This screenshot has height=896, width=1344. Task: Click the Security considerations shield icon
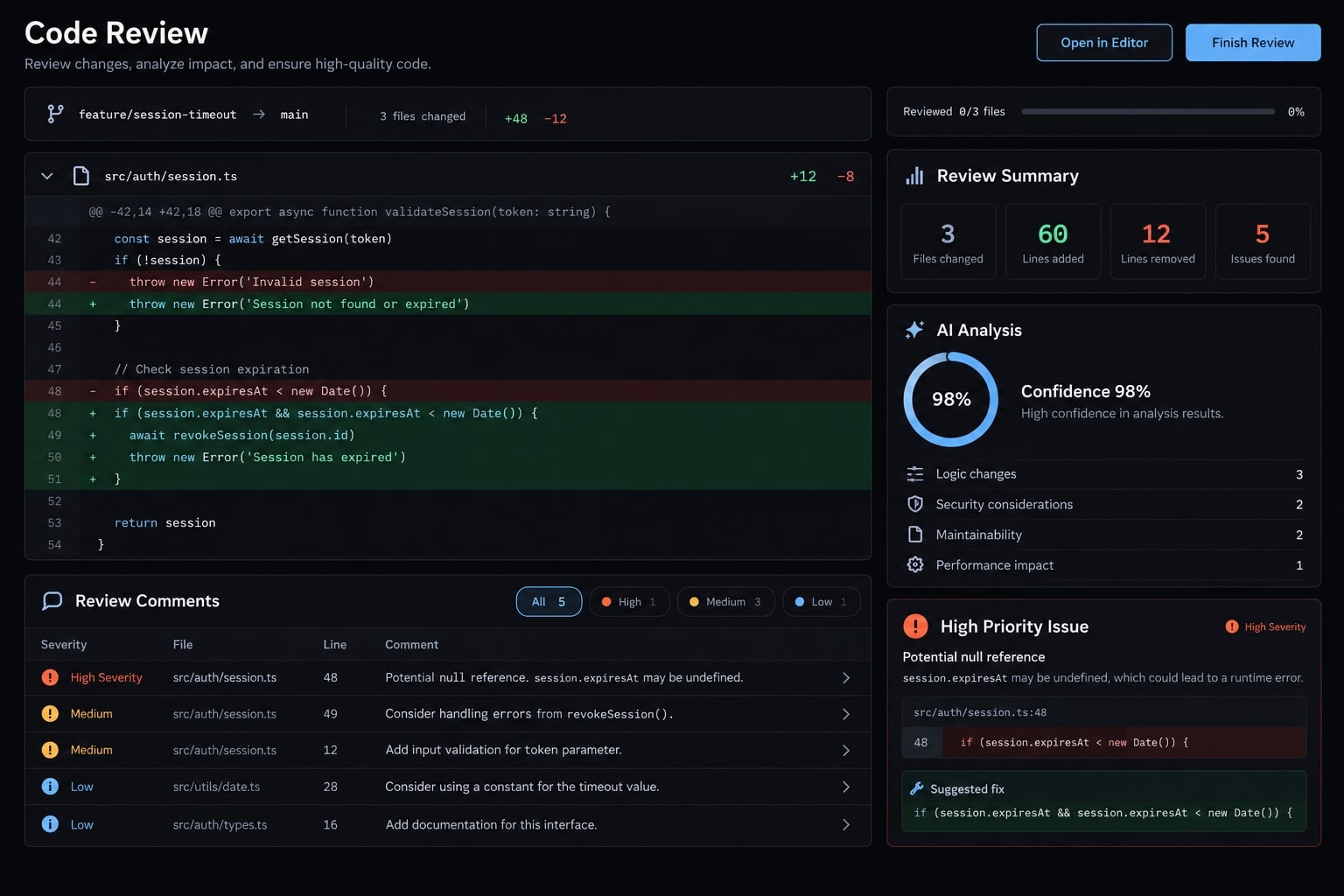(x=915, y=504)
